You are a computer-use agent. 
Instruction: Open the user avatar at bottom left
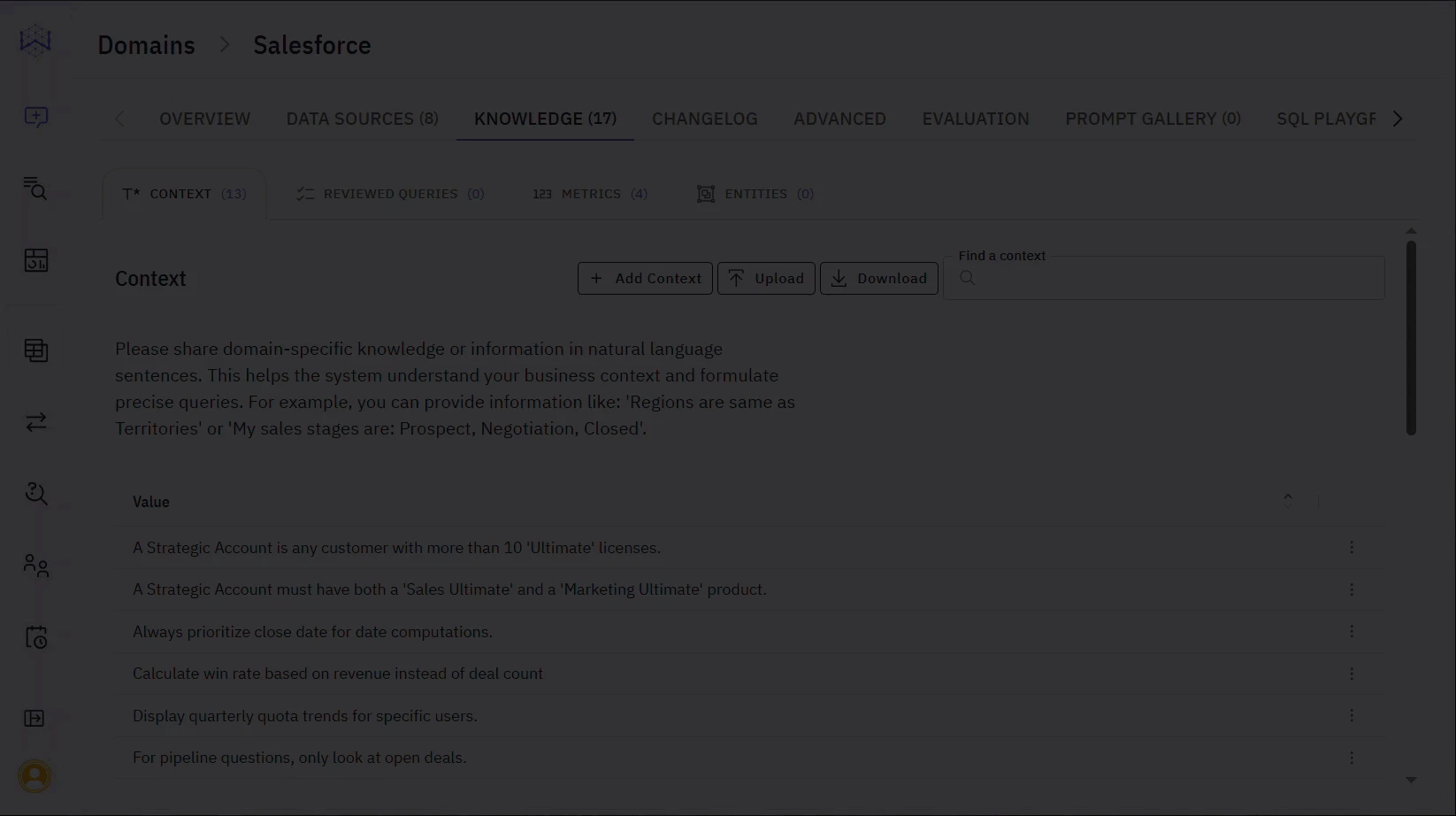35,775
